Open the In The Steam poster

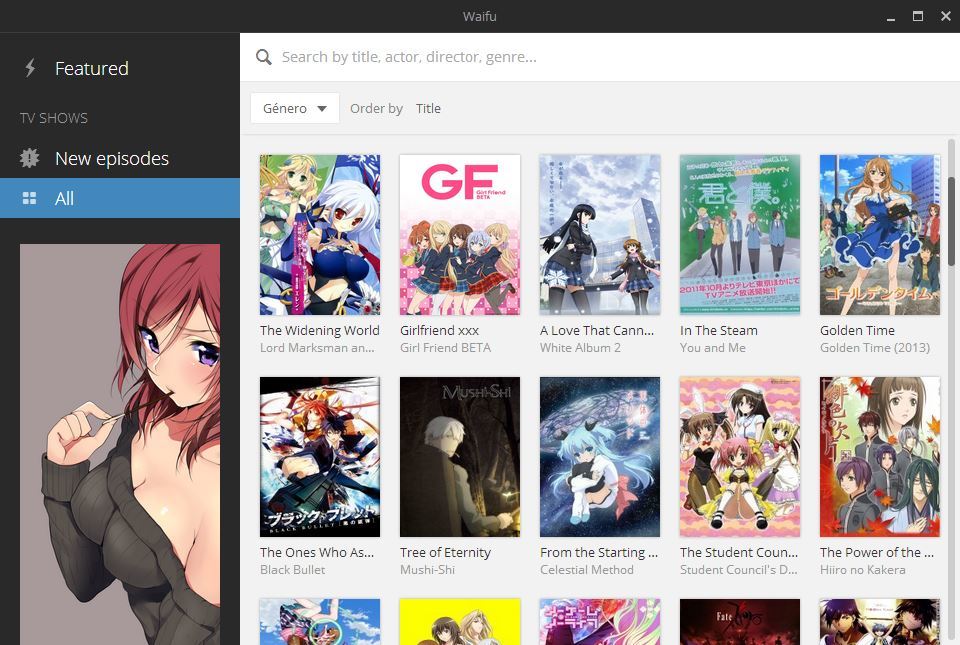click(740, 235)
